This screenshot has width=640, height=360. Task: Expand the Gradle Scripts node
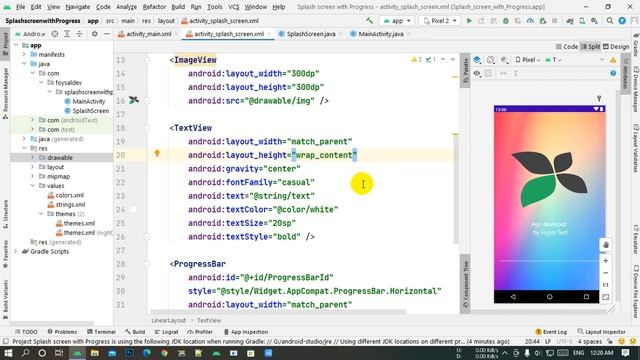pyautogui.click(x=16, y=251)
